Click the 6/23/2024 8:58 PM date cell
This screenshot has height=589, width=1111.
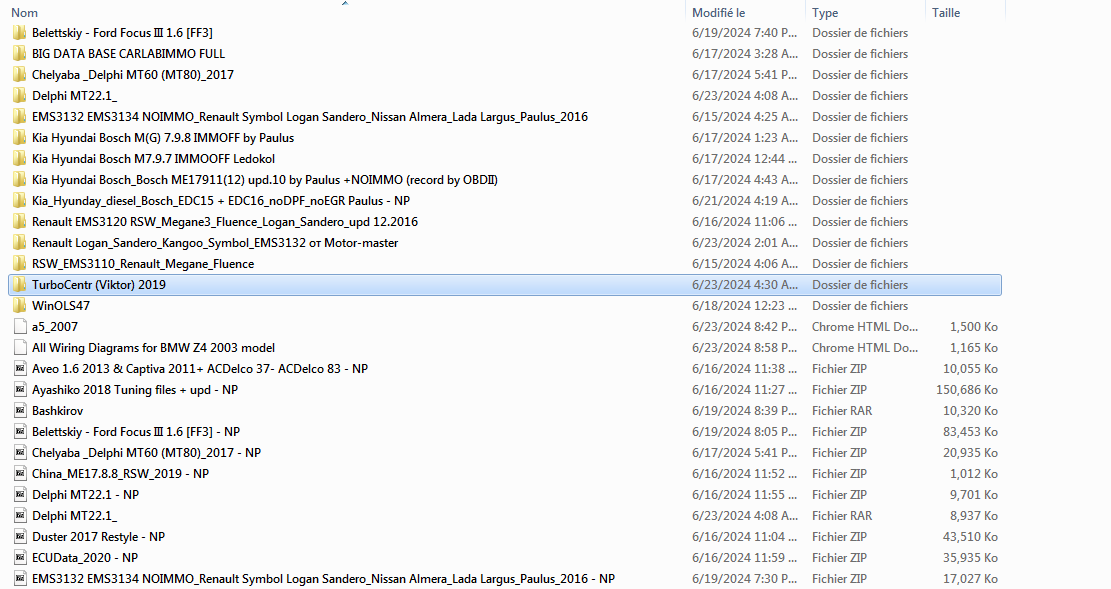(744, 348)
